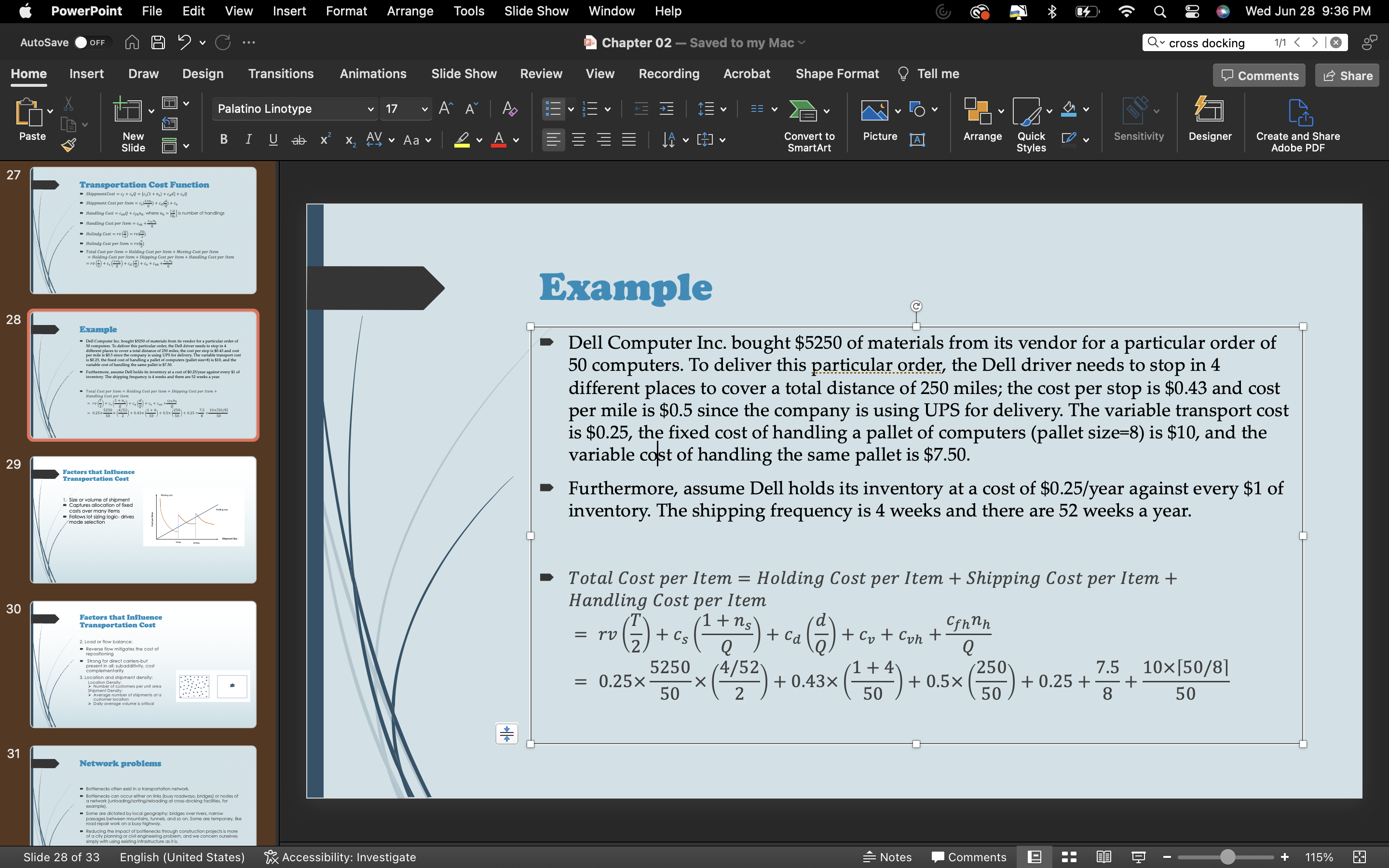The image size is (1389, 868).
Task: Open the Design ribbon tab
Action: (203, 74)
